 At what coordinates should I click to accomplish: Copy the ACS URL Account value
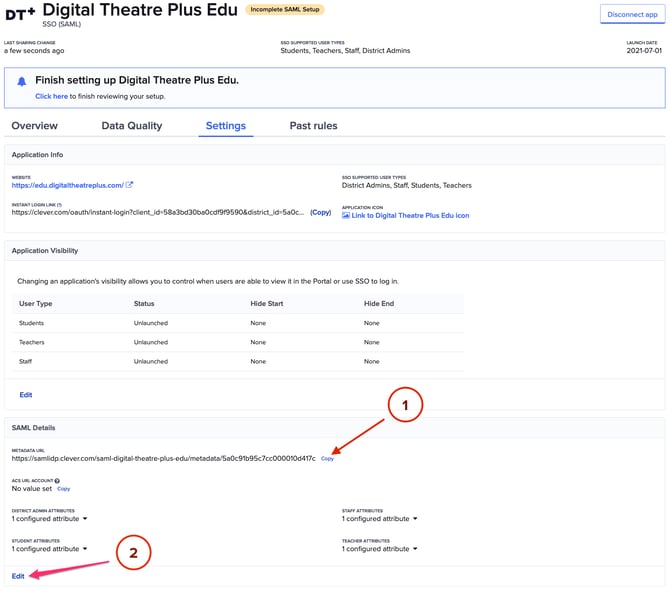coord(63,489)
